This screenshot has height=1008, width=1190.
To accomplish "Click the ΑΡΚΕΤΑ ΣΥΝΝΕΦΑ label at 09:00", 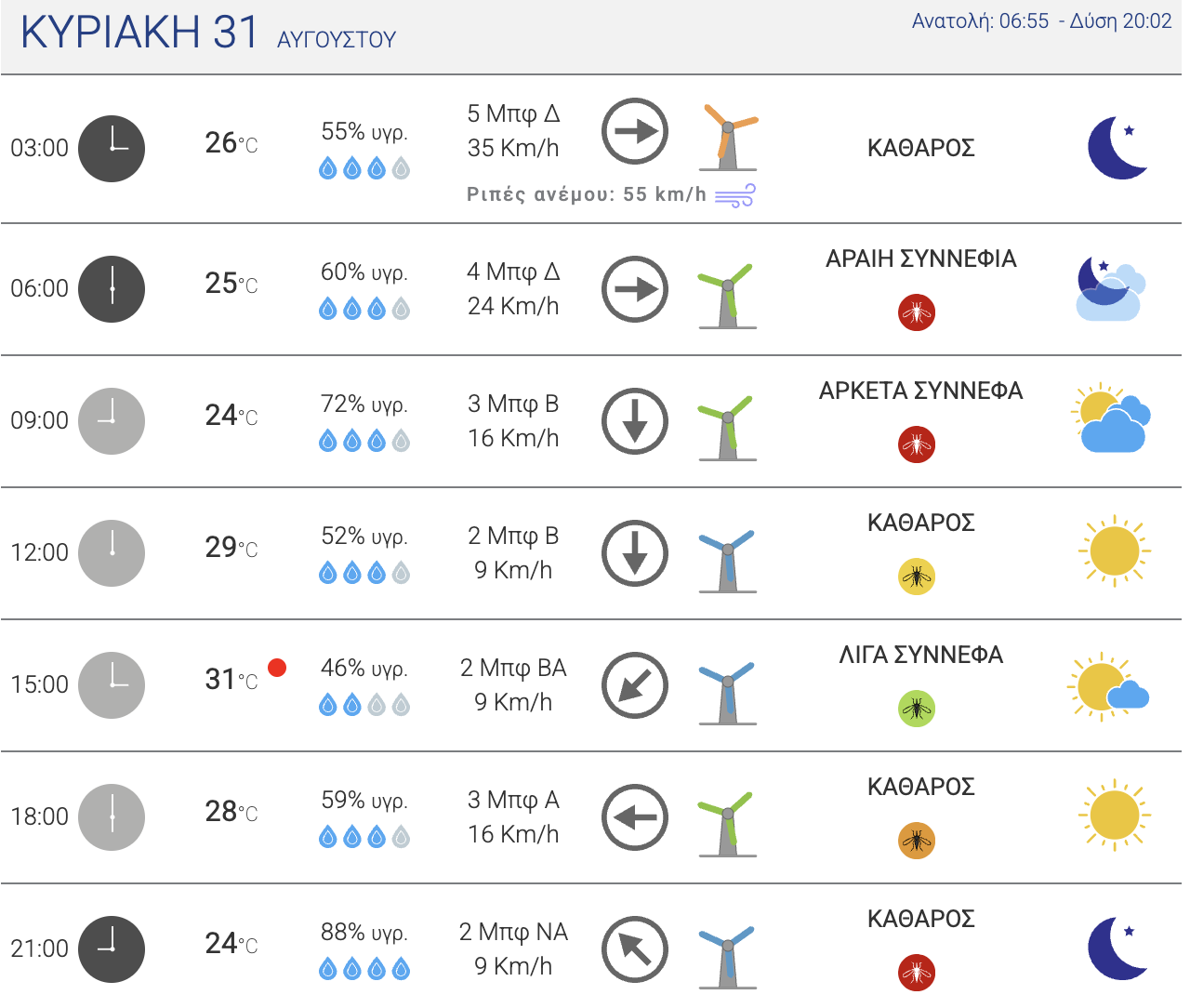I will 920,391.
